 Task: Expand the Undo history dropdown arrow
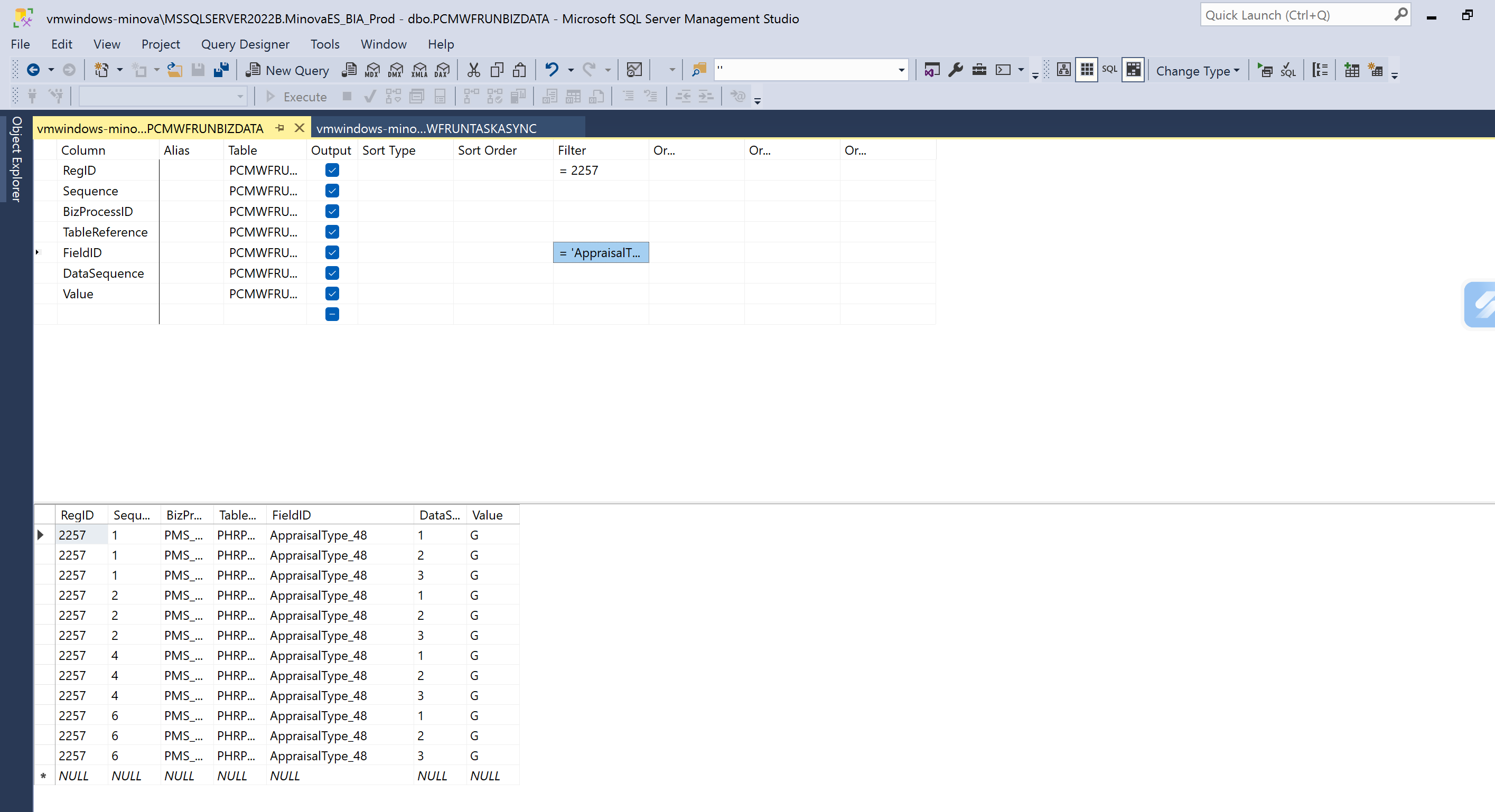click(571, 70)
